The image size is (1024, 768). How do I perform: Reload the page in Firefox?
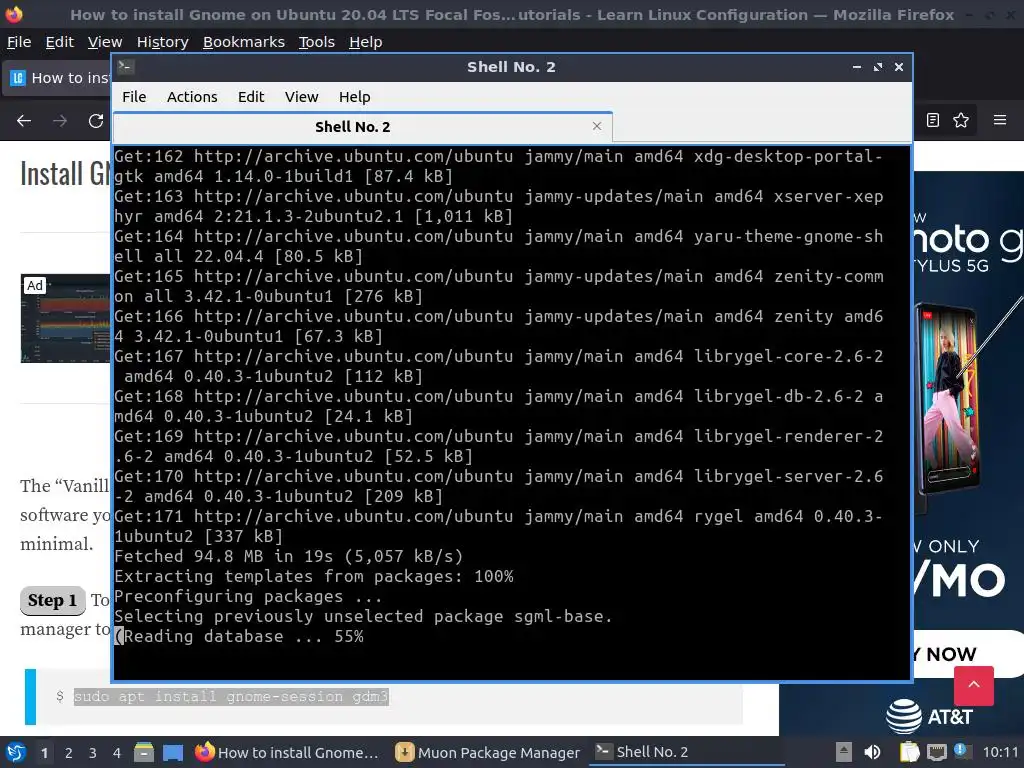pos(96,121)
